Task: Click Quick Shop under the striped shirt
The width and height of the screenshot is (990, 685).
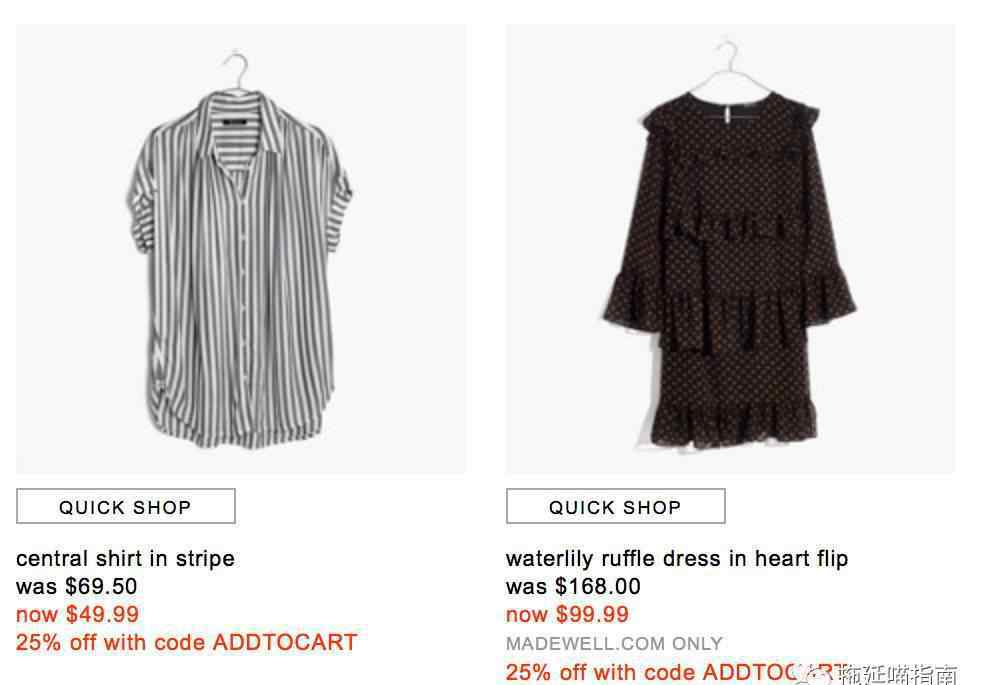Action: (126, 506)
